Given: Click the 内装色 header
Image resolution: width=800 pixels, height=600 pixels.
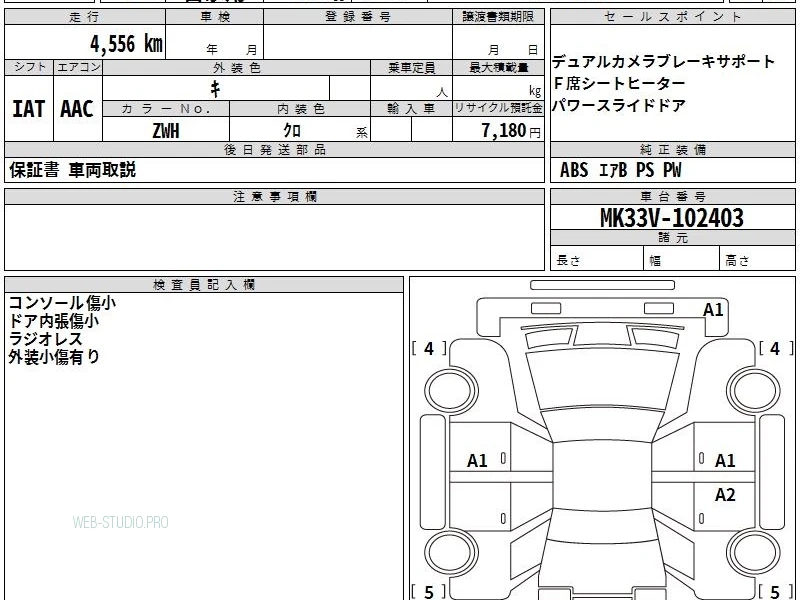Looking at the screenshot, I should click(x=300, y=109).
